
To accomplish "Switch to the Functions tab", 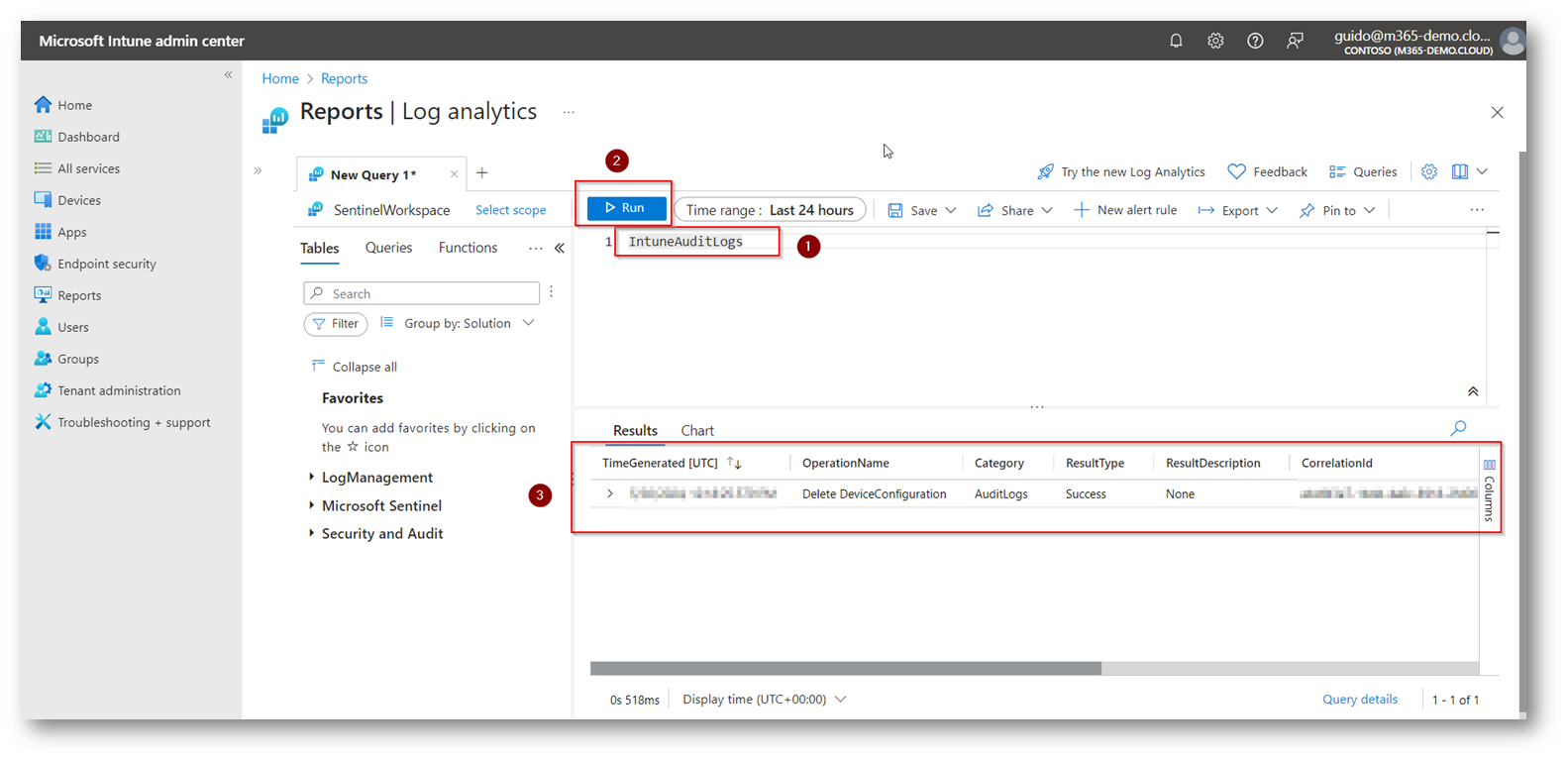I will pos(468,248).
